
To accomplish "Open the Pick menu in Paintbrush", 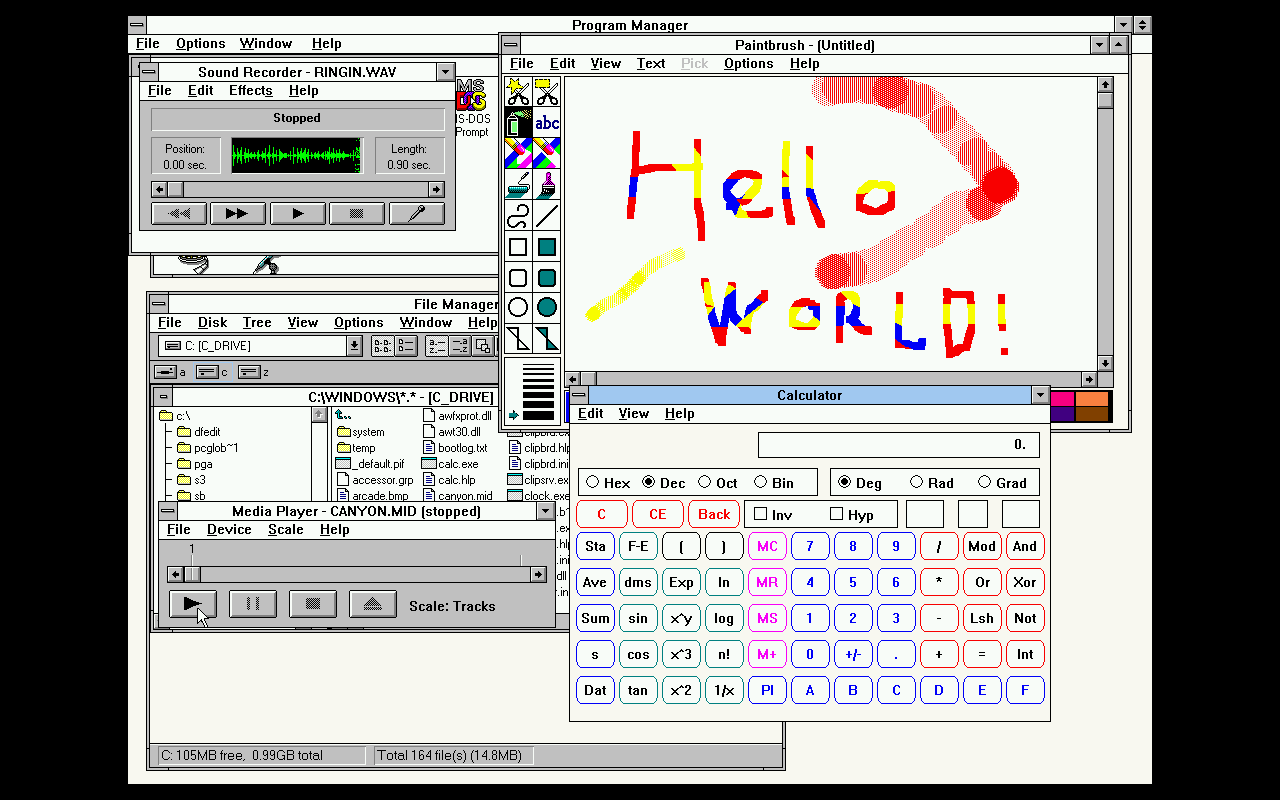I will click(x=694, y=63).
